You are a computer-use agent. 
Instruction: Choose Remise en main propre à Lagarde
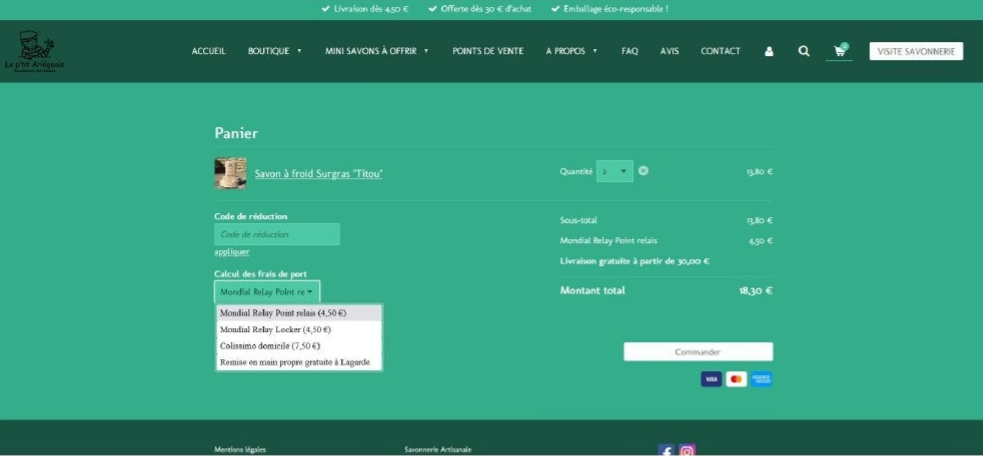coord(299,362)
